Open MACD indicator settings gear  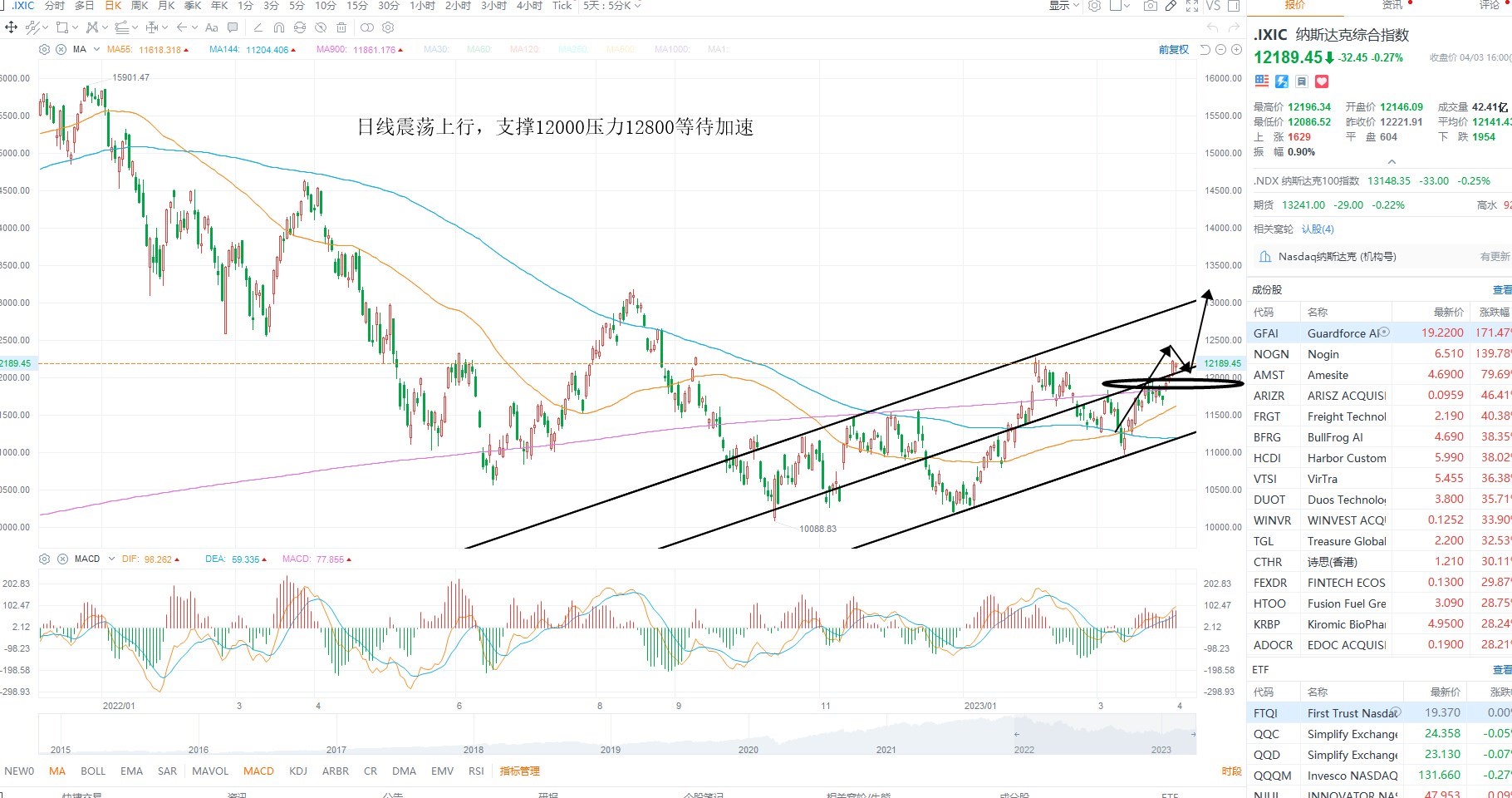pos(45,559)
